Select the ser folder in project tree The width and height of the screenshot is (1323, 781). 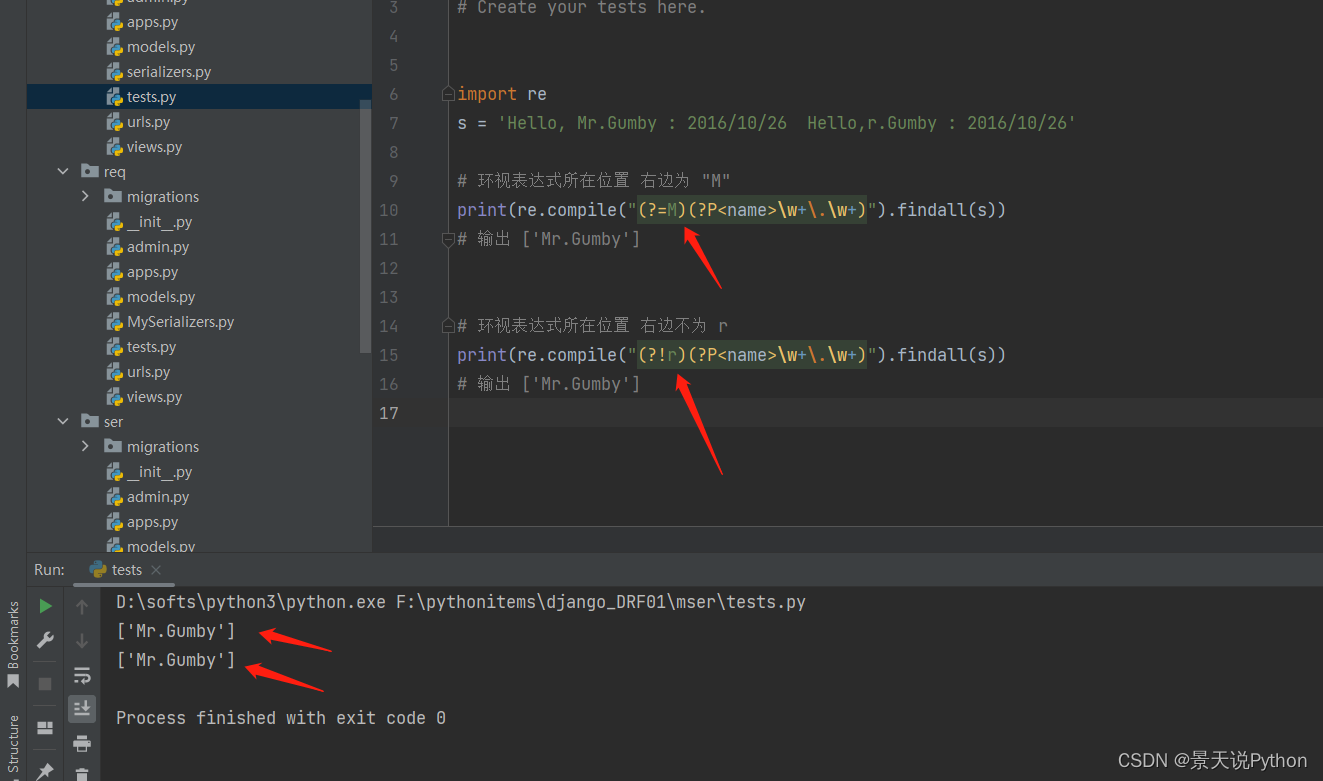coord(102,422)
